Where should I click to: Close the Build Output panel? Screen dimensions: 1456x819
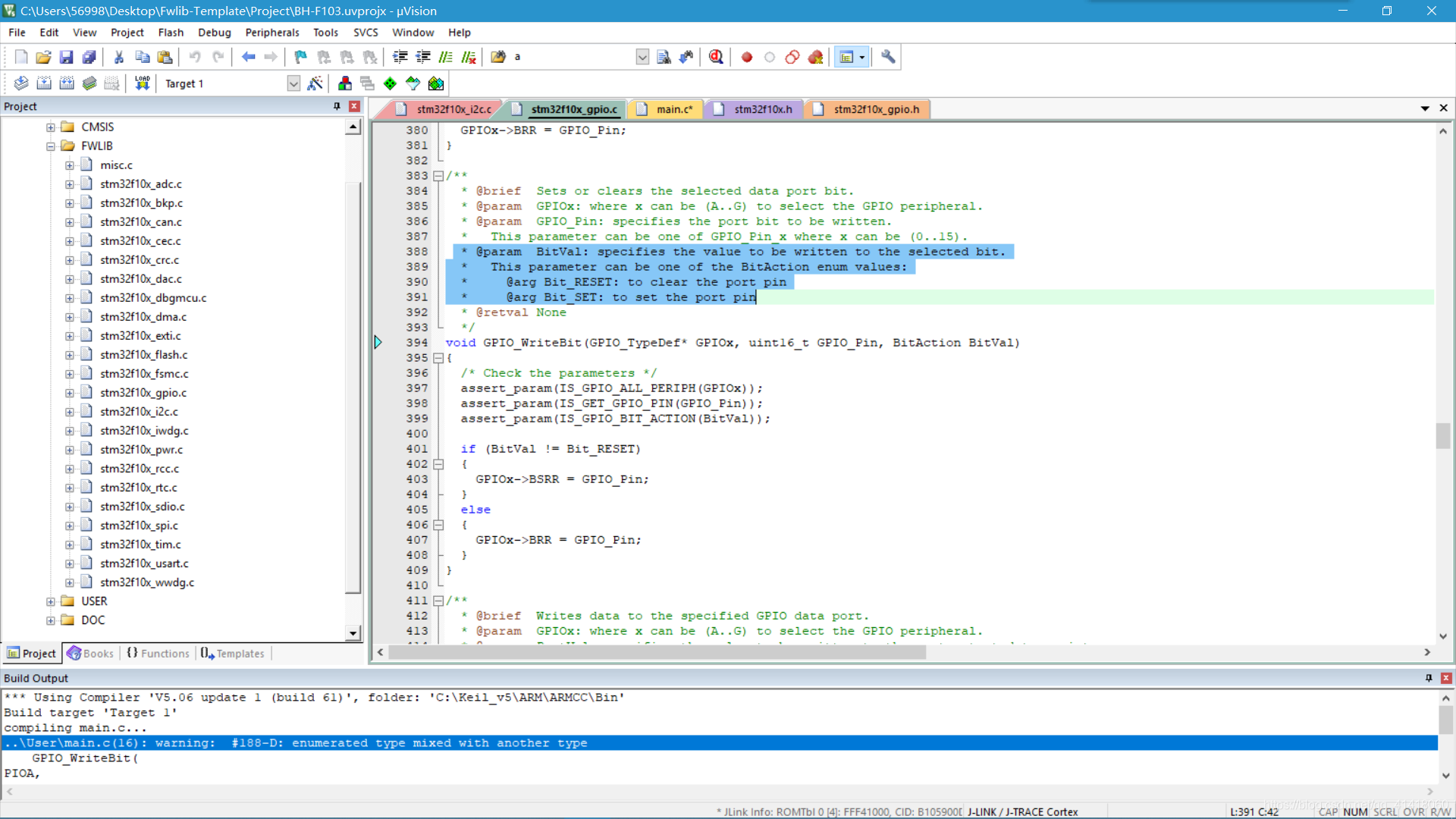point(1446,678)
